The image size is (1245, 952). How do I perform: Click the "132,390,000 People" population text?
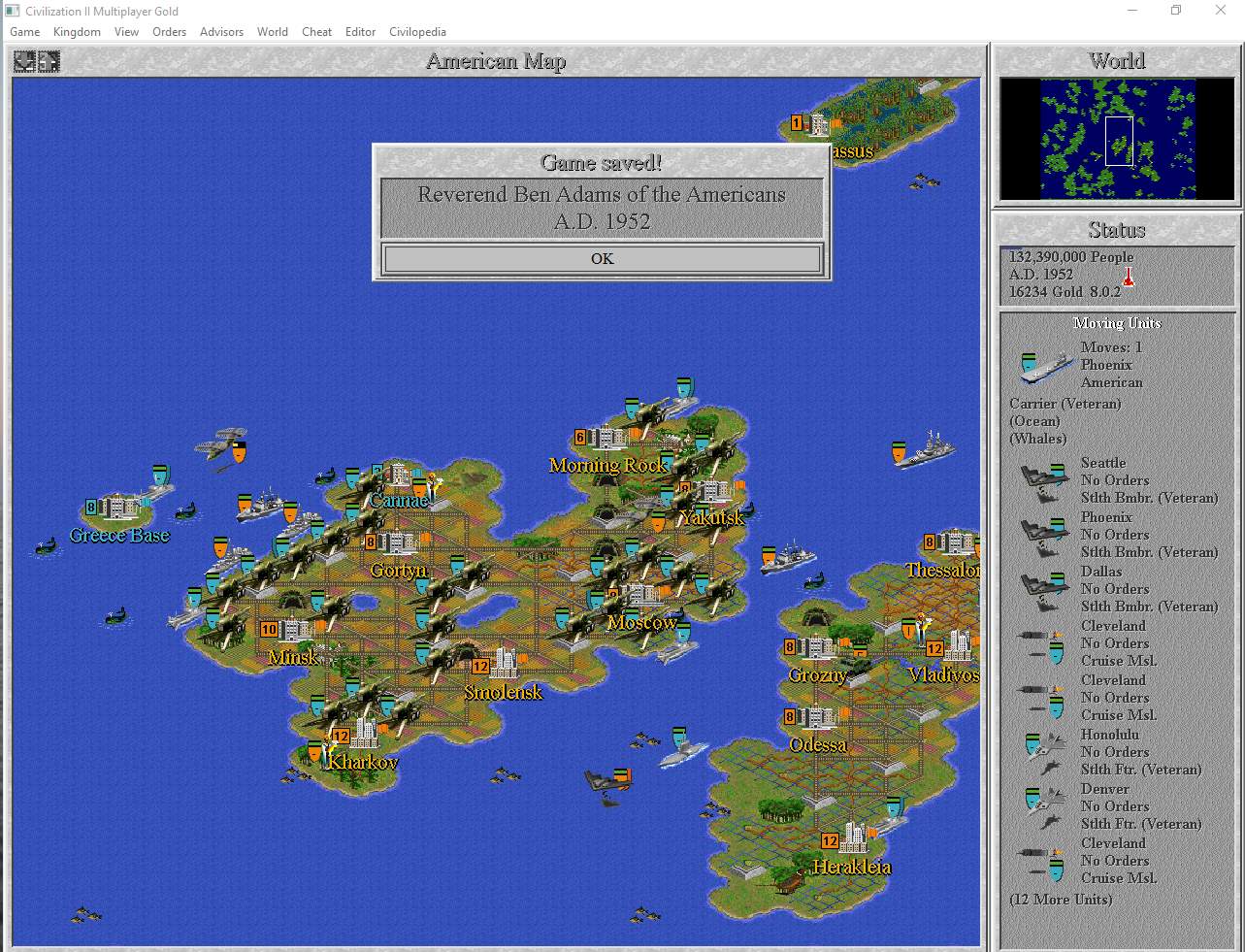(1070, 257)
